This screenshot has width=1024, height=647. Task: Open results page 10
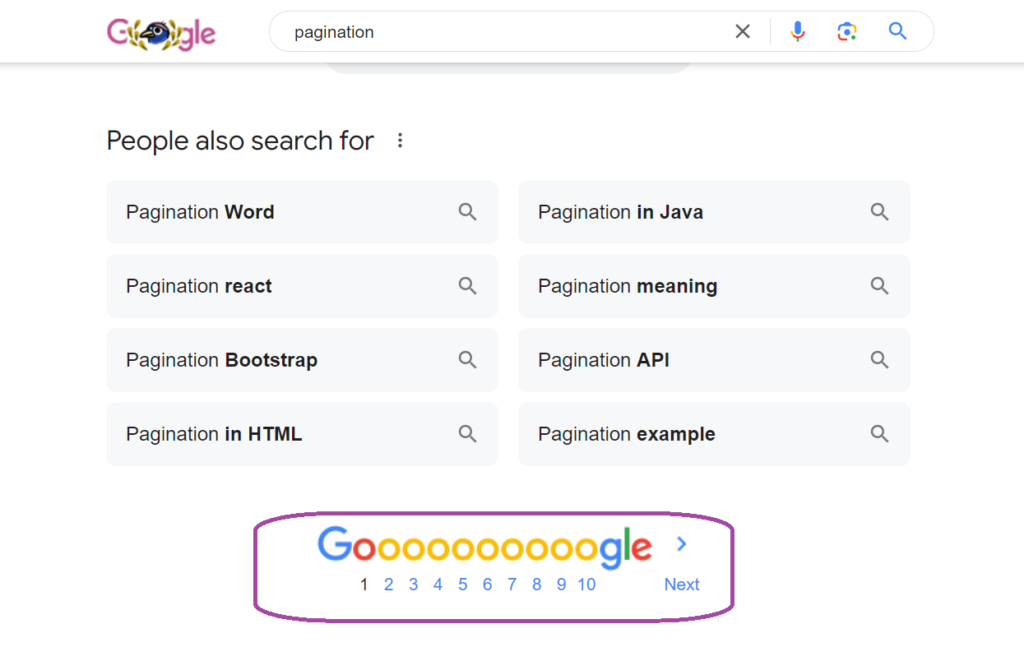coord(586,584)
